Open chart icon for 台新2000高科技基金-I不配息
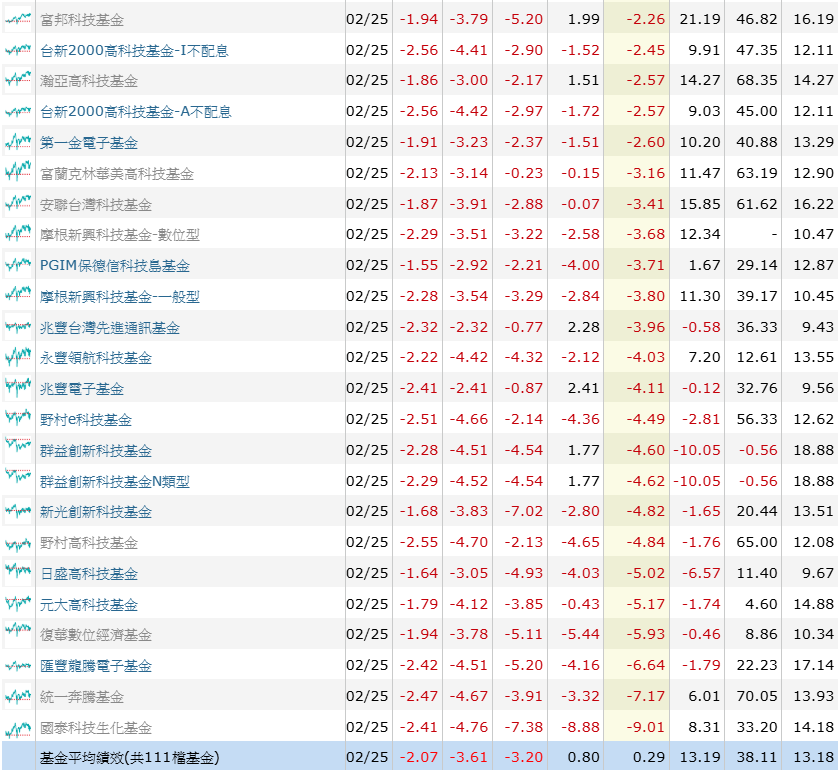Viewport: 838px width, 770px height. (x=18, y=50)
